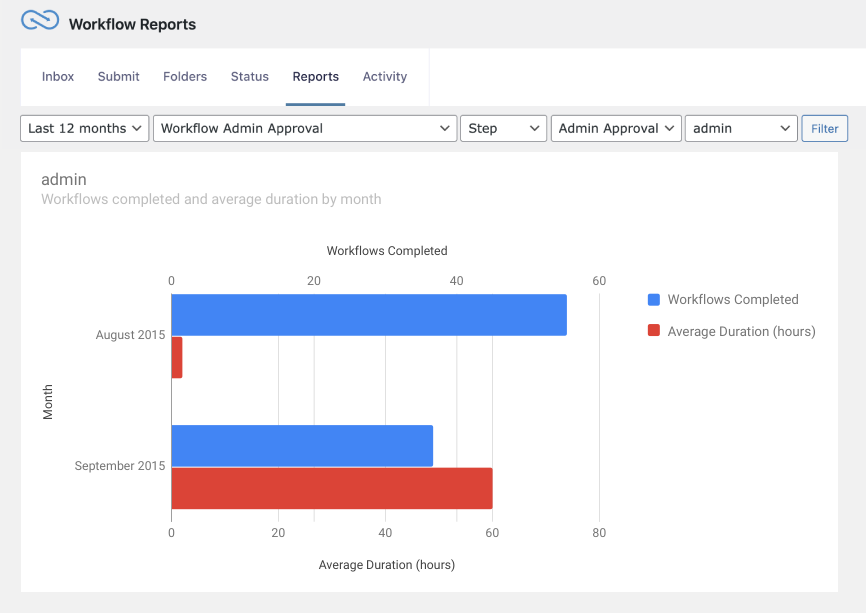The image size is (866, 613).
Task: View the Activity tab
Action: [x=385, y=77]
